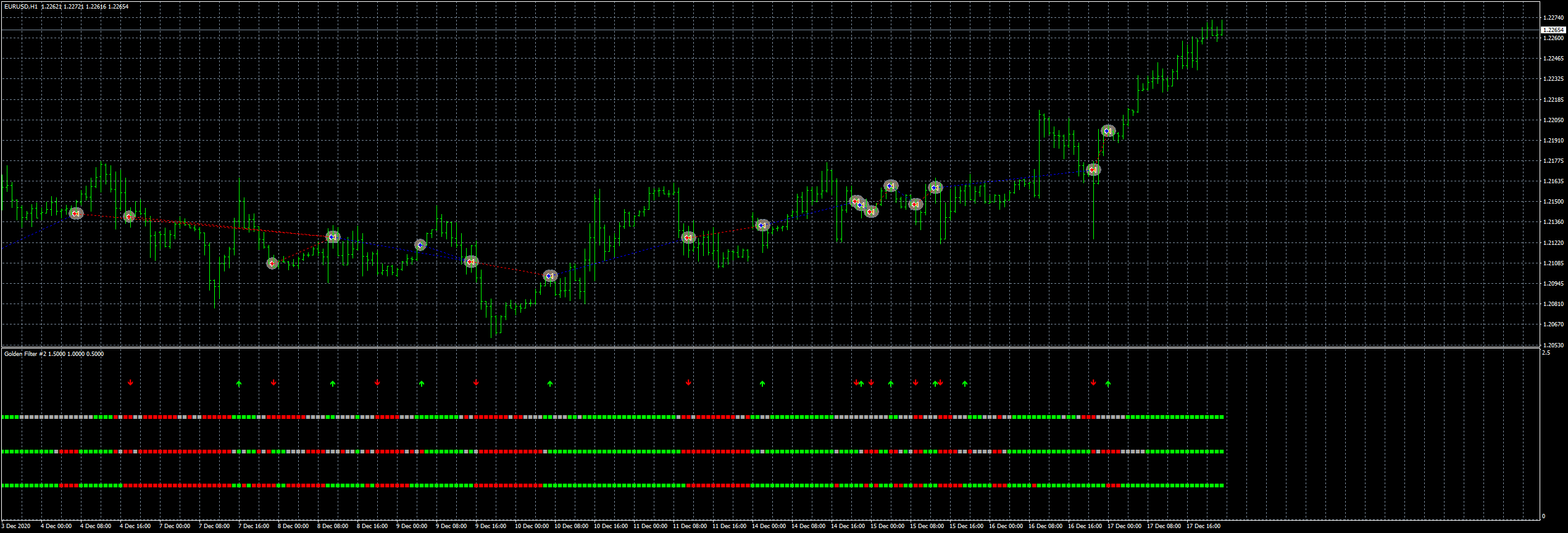
Task: Select the sell marker just after 15 Dec 08:00
Action: pos(915,204)
